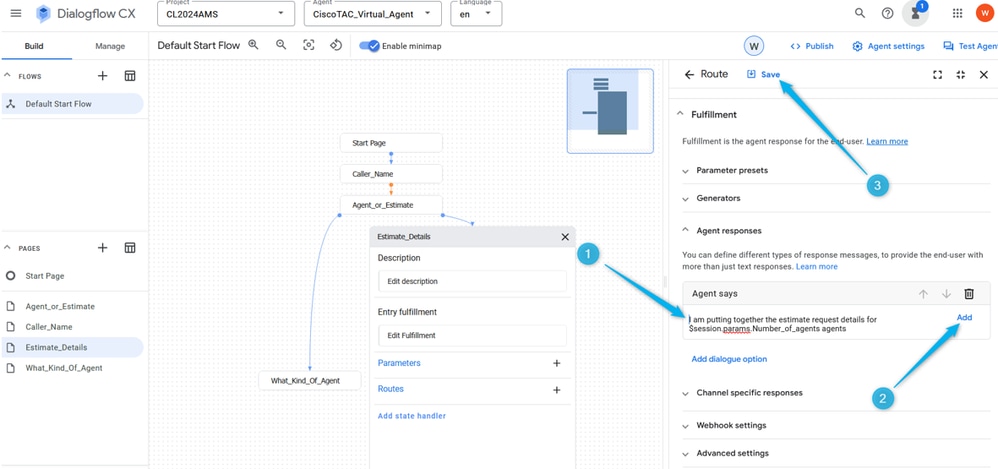Image resolution: width=998 pixels, height=469 pixels.
Task: Click Add state handler
Action: coord(412,416)
